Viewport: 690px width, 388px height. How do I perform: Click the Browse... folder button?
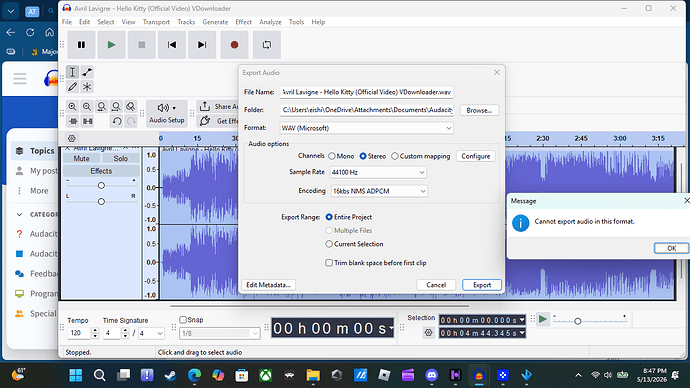tap(479, 110)
